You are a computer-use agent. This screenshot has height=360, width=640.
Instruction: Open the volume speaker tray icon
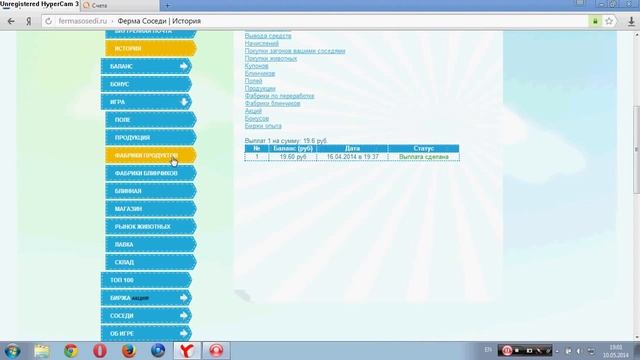click(579, 351)
